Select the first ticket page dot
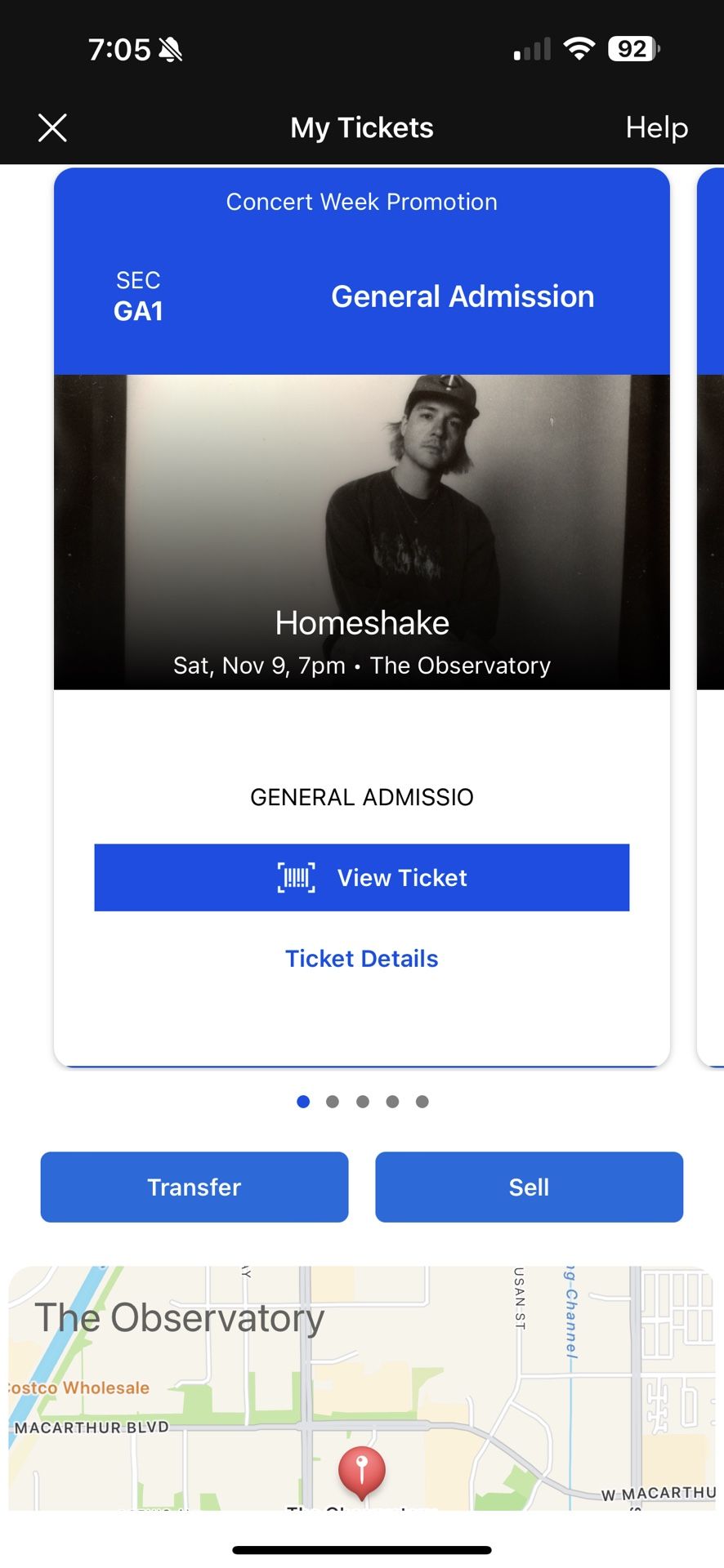This screenshot has width=724, height=1568. point(303,1102)
